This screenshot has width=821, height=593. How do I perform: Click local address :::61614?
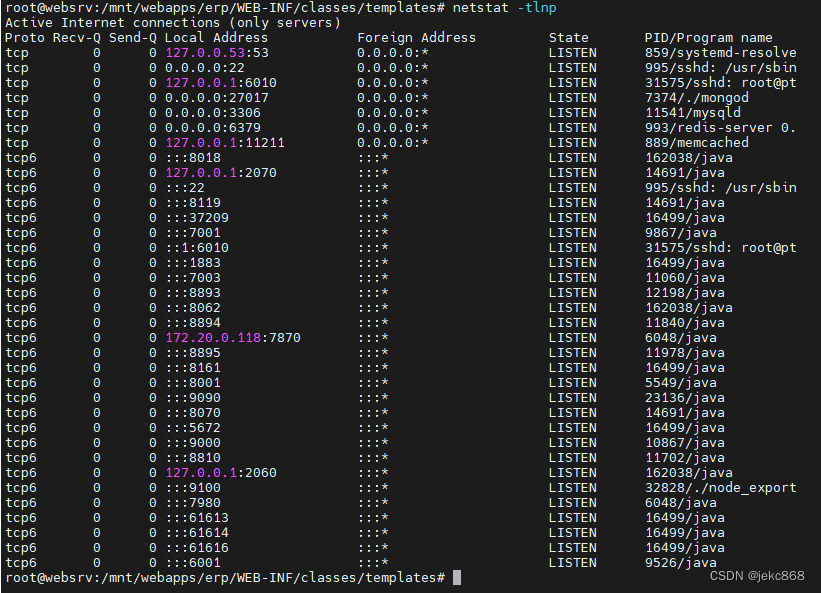(197, 533)
